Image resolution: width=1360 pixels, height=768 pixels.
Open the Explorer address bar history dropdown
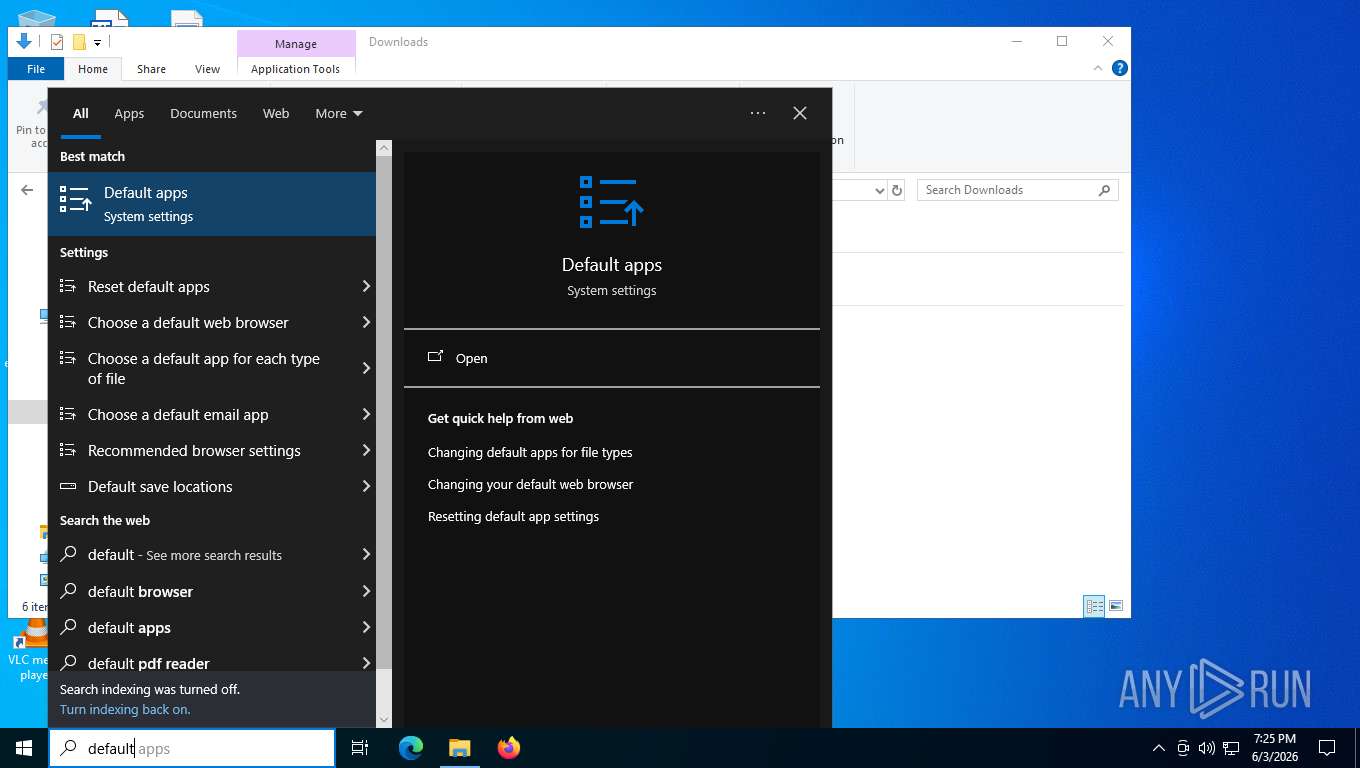click(x=879, y=190)
